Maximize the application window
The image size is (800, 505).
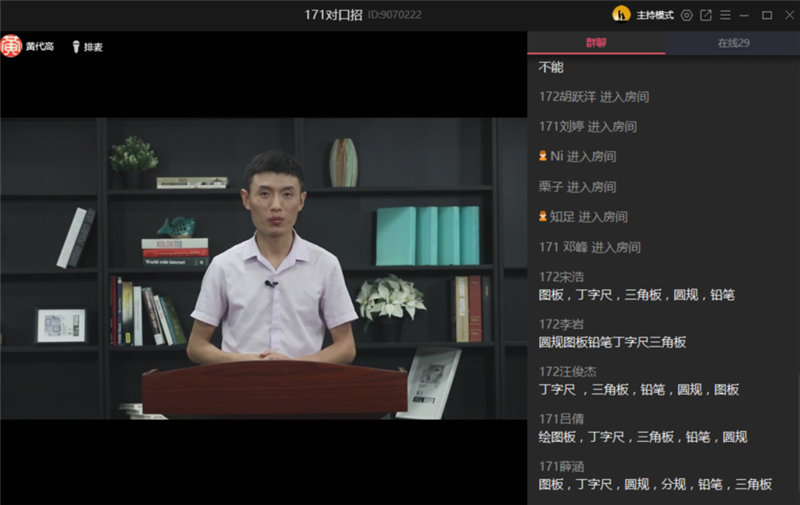tap(766, 15)
